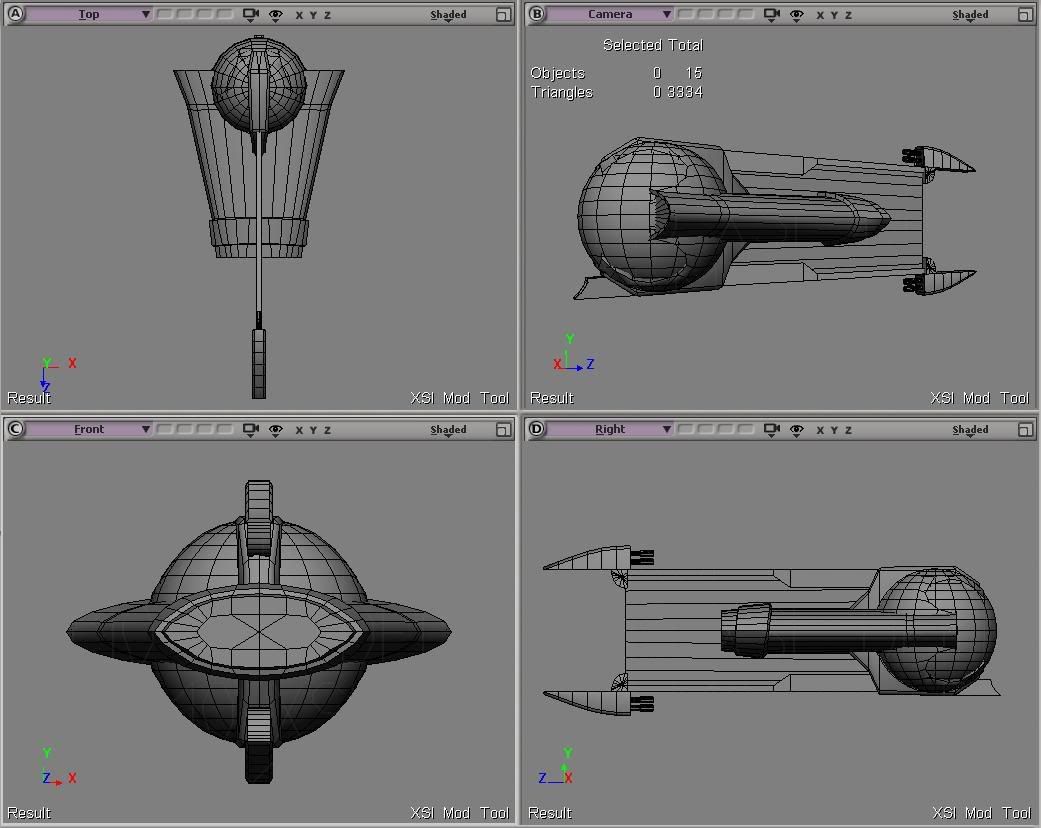Click 'XSI Mod Tool' text in Camera viewport
Image resolution: width=1041 pixels, height=828 pixels.
[980, 398]
